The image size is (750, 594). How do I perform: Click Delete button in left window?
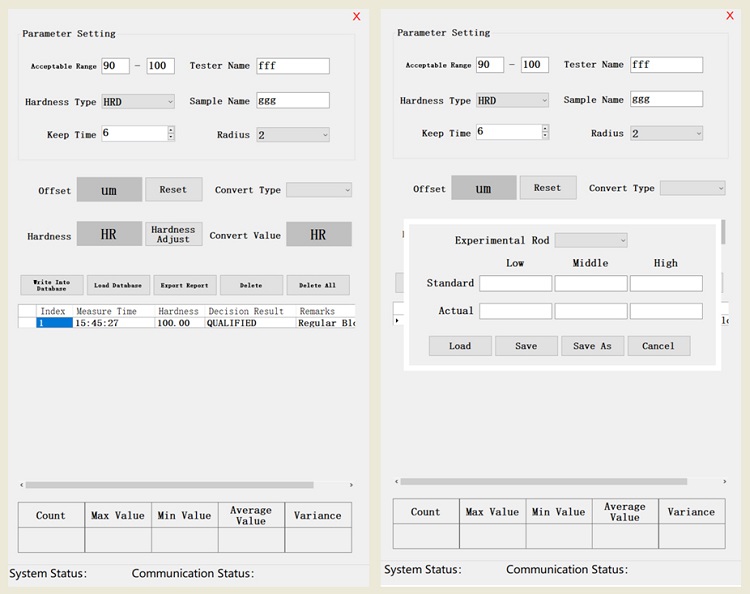(x=251, y=285)
